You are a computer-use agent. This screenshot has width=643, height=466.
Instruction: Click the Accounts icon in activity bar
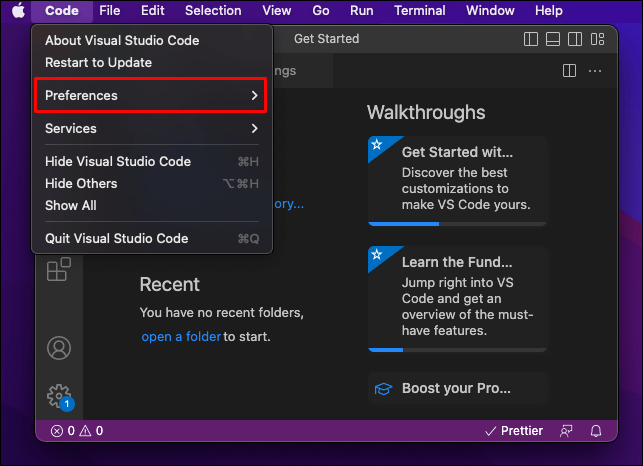pyautogui.click(x=59, y=348)
